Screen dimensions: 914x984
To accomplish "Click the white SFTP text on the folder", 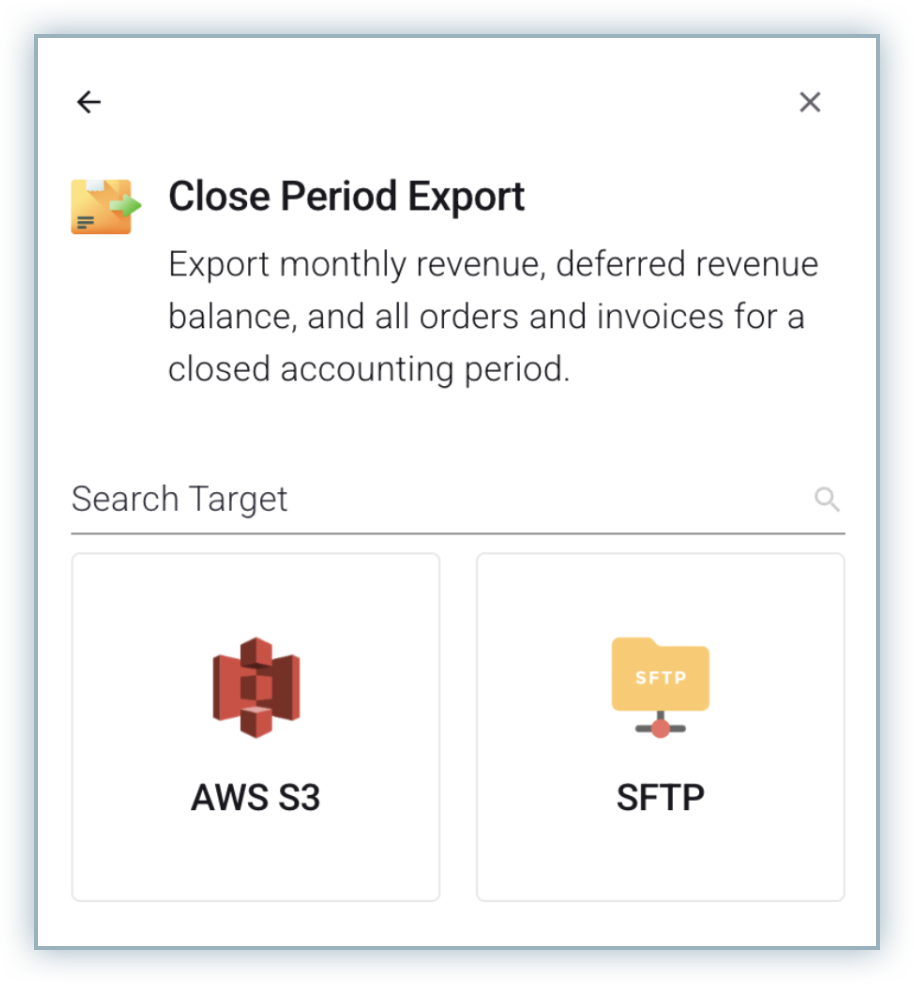I will click(660, 677).
